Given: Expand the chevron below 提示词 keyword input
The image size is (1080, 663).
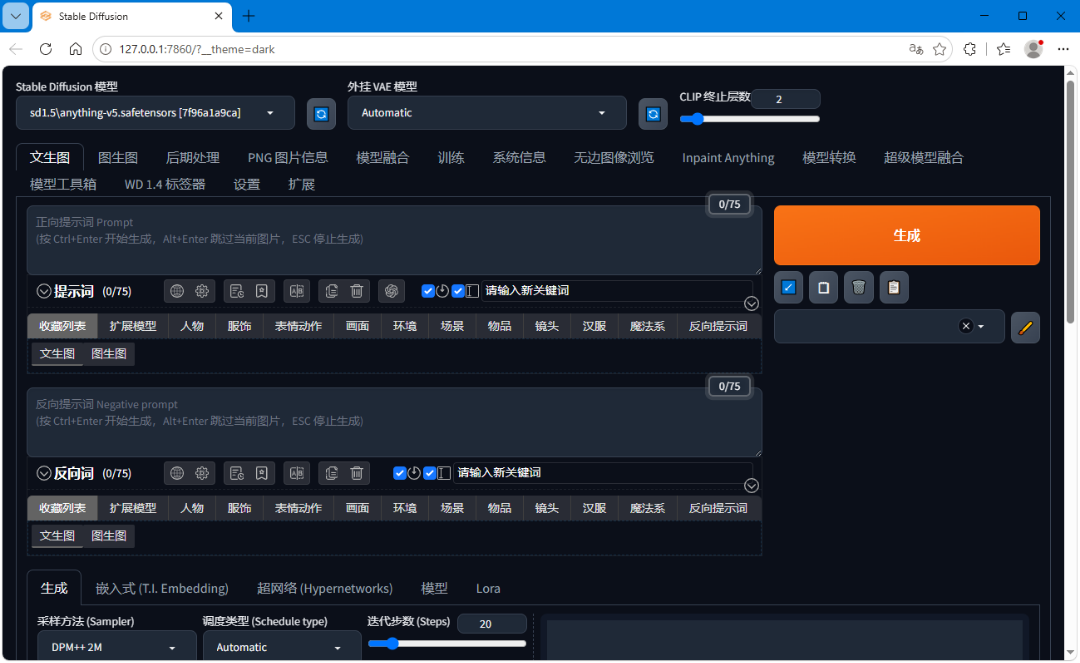Looking at the screenshot, I should click(751, 304).
